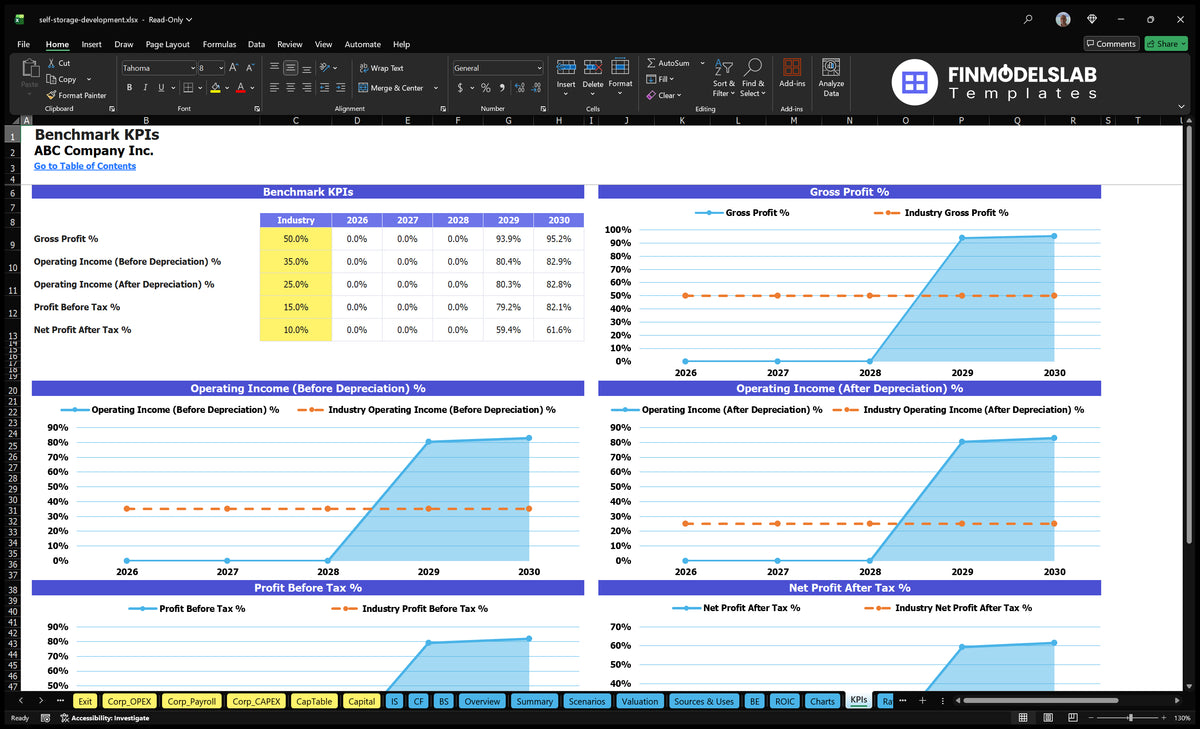Expand the Tahoma font name dropdown

pos(192,68)
